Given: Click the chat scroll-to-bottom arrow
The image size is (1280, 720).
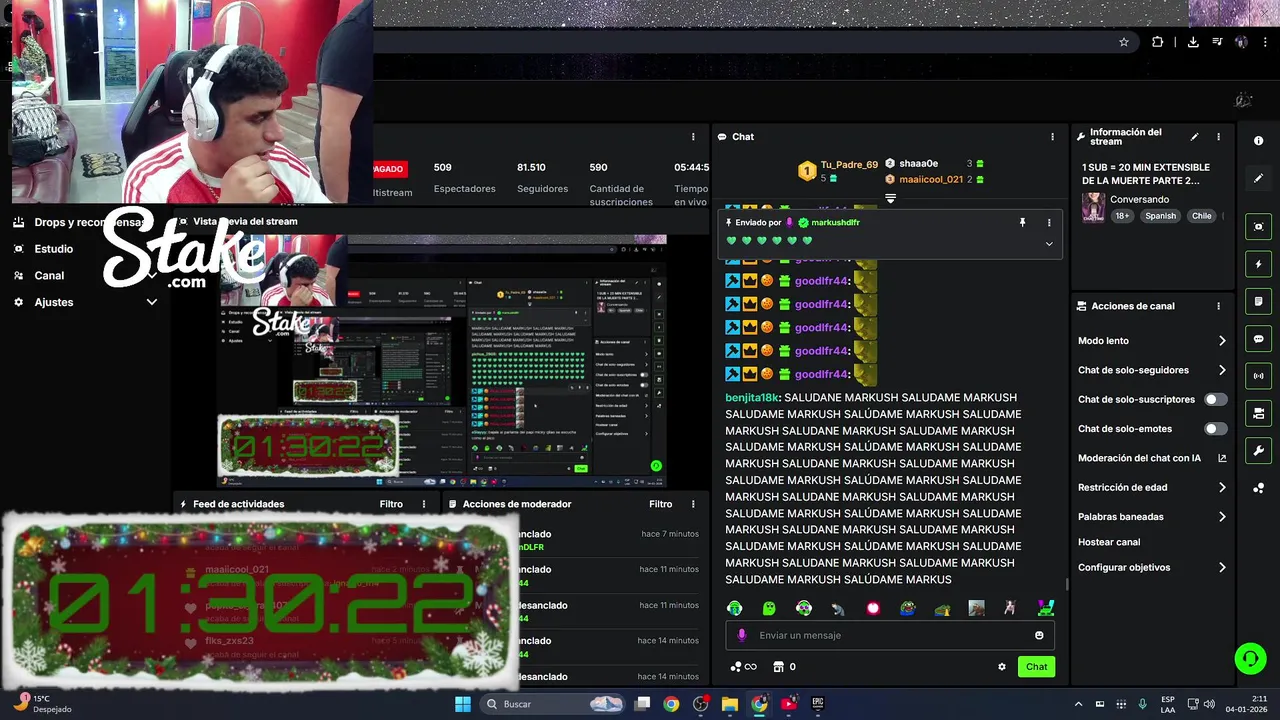Looking at the screenshot, I should coord(890,199).
